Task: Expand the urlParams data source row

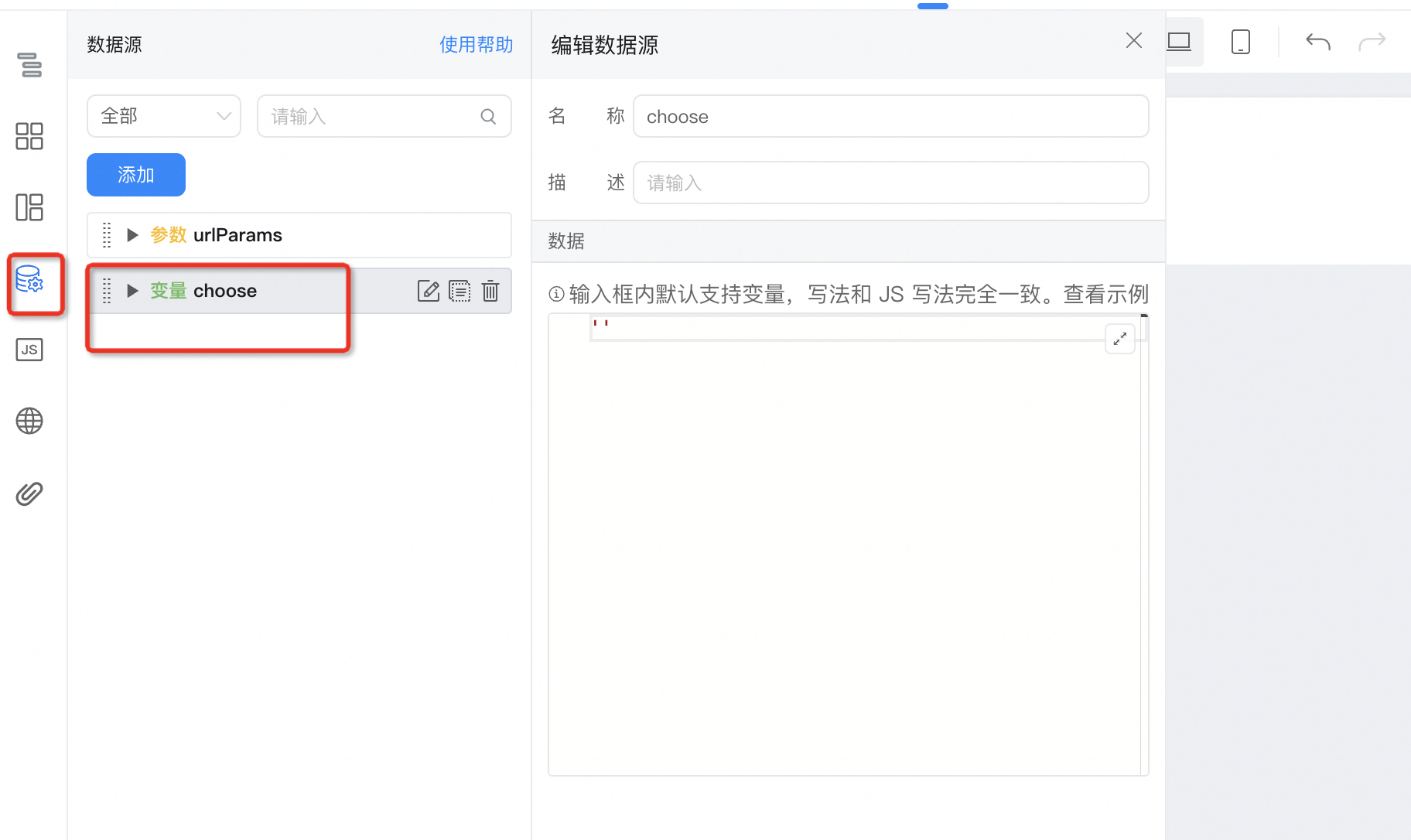Action: [132, 235]
